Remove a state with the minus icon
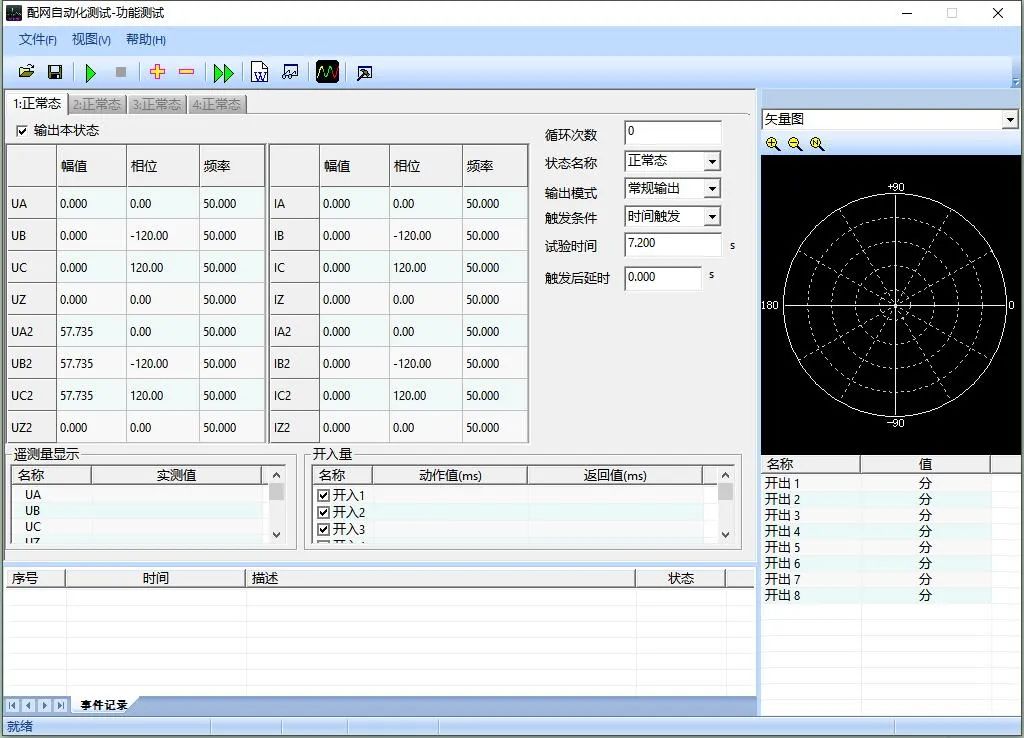 tap(186, 72)
